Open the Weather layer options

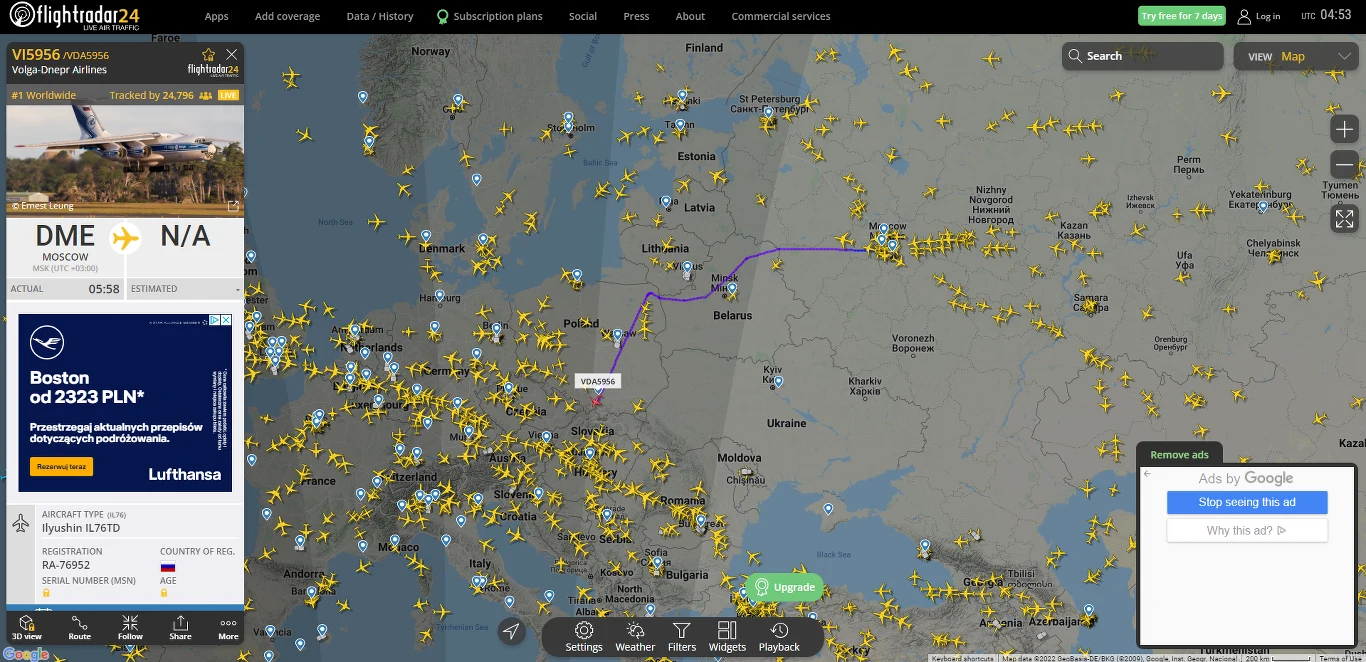pos(635,636)
